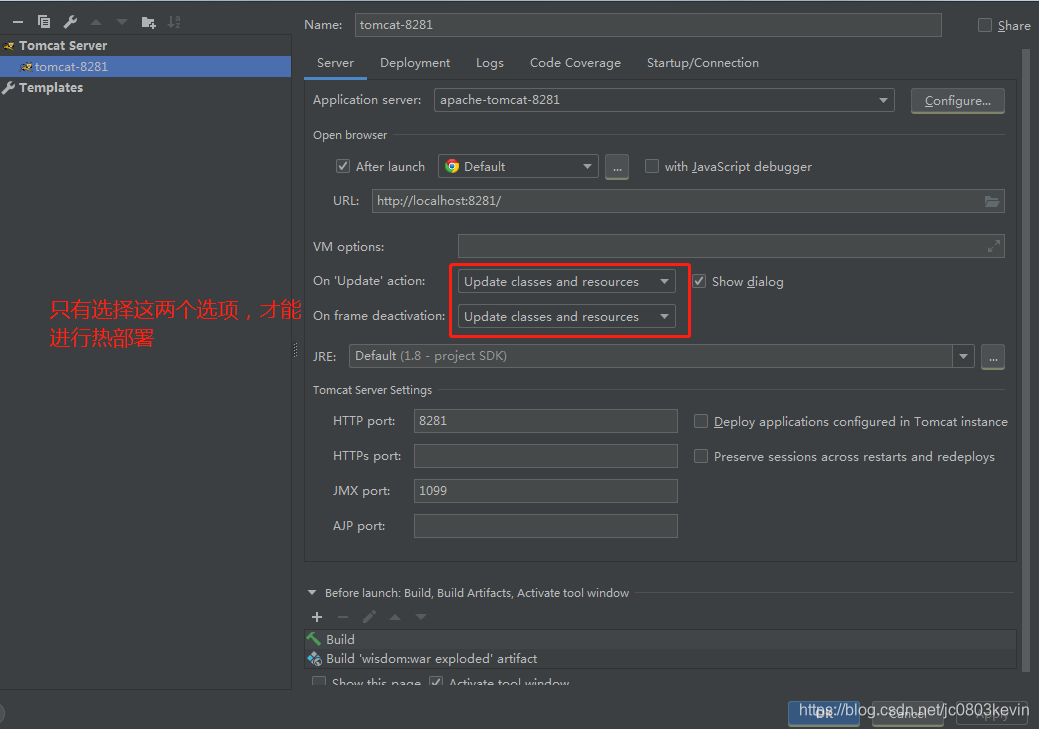Open JRE browse ellipsis button
This screenshot has height=729, width=1039.
click(x=993, y=357)
